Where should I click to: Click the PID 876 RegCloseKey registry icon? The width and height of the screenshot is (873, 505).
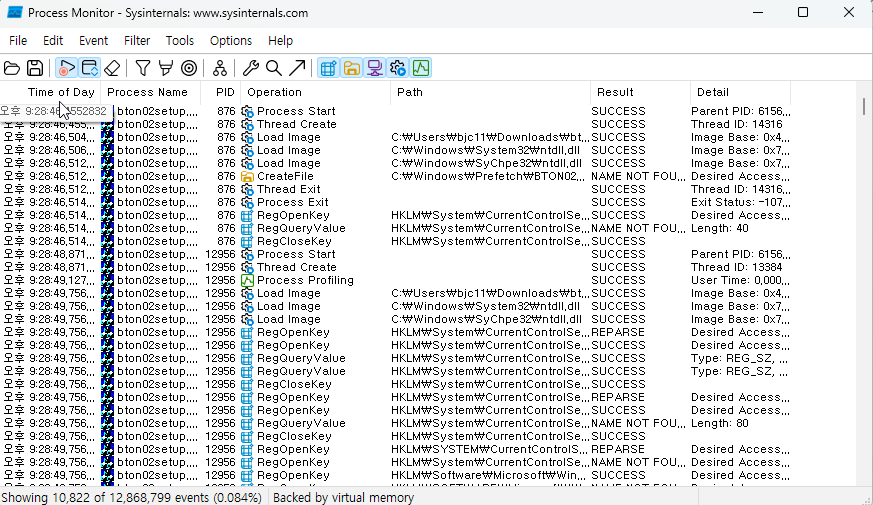point(247,242)
